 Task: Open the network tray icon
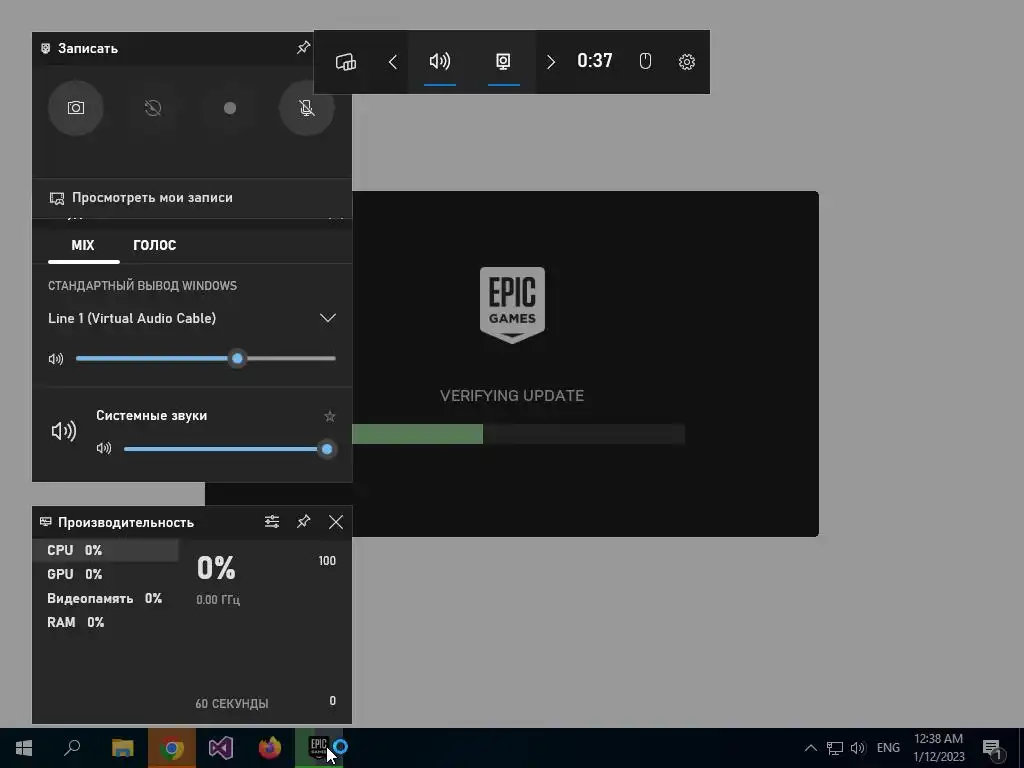pos(835,748)
